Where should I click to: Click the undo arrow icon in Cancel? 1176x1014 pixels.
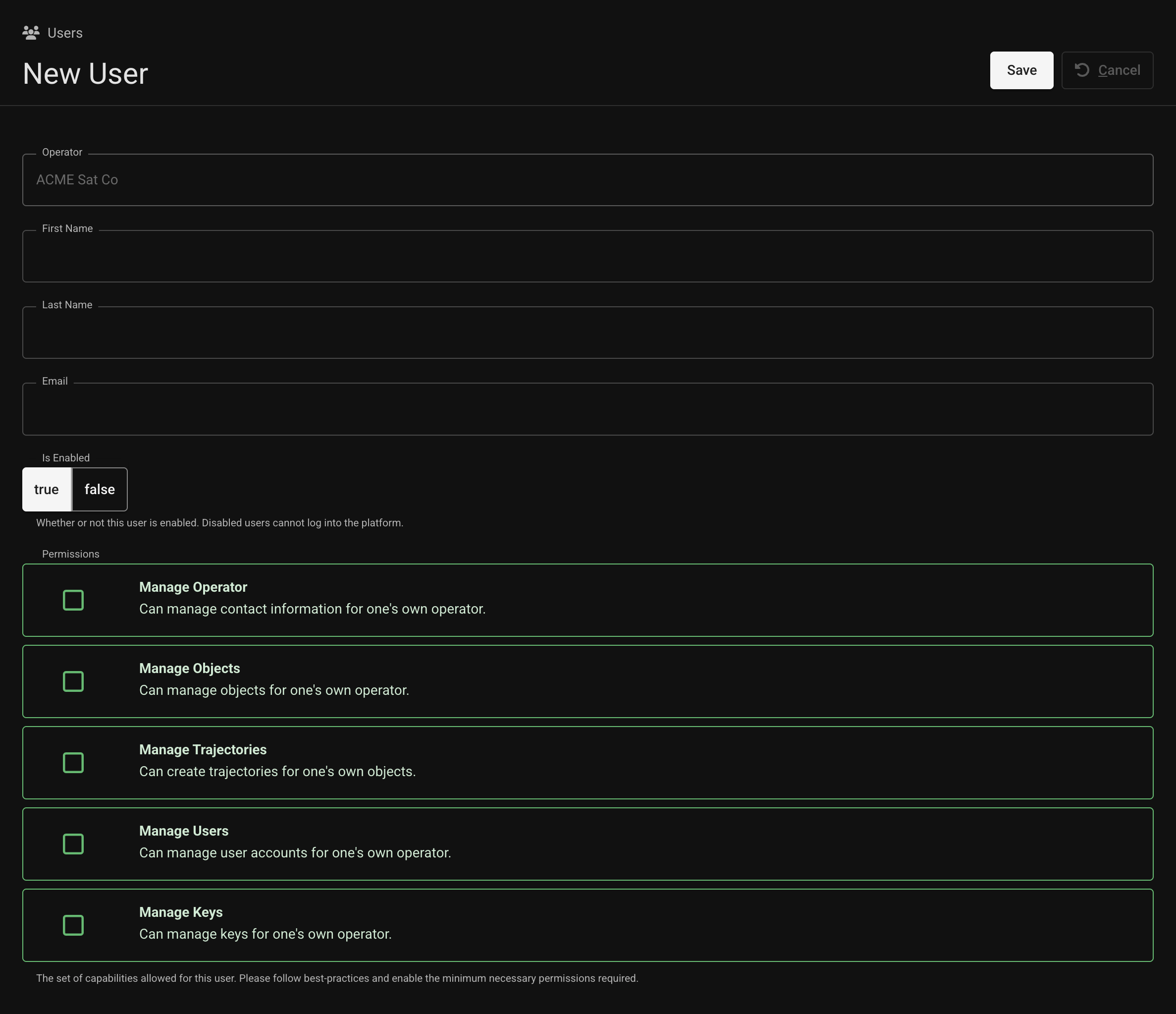(1082, 70)
